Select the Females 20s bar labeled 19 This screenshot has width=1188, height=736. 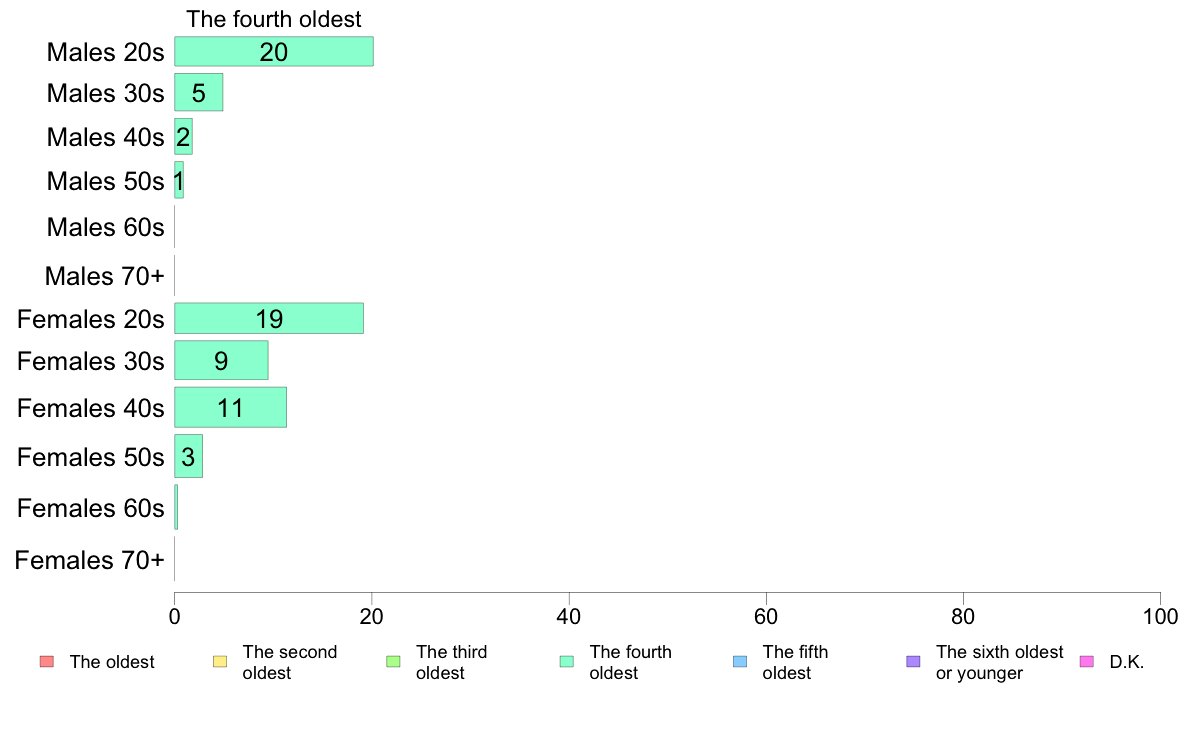pos(269,318)
